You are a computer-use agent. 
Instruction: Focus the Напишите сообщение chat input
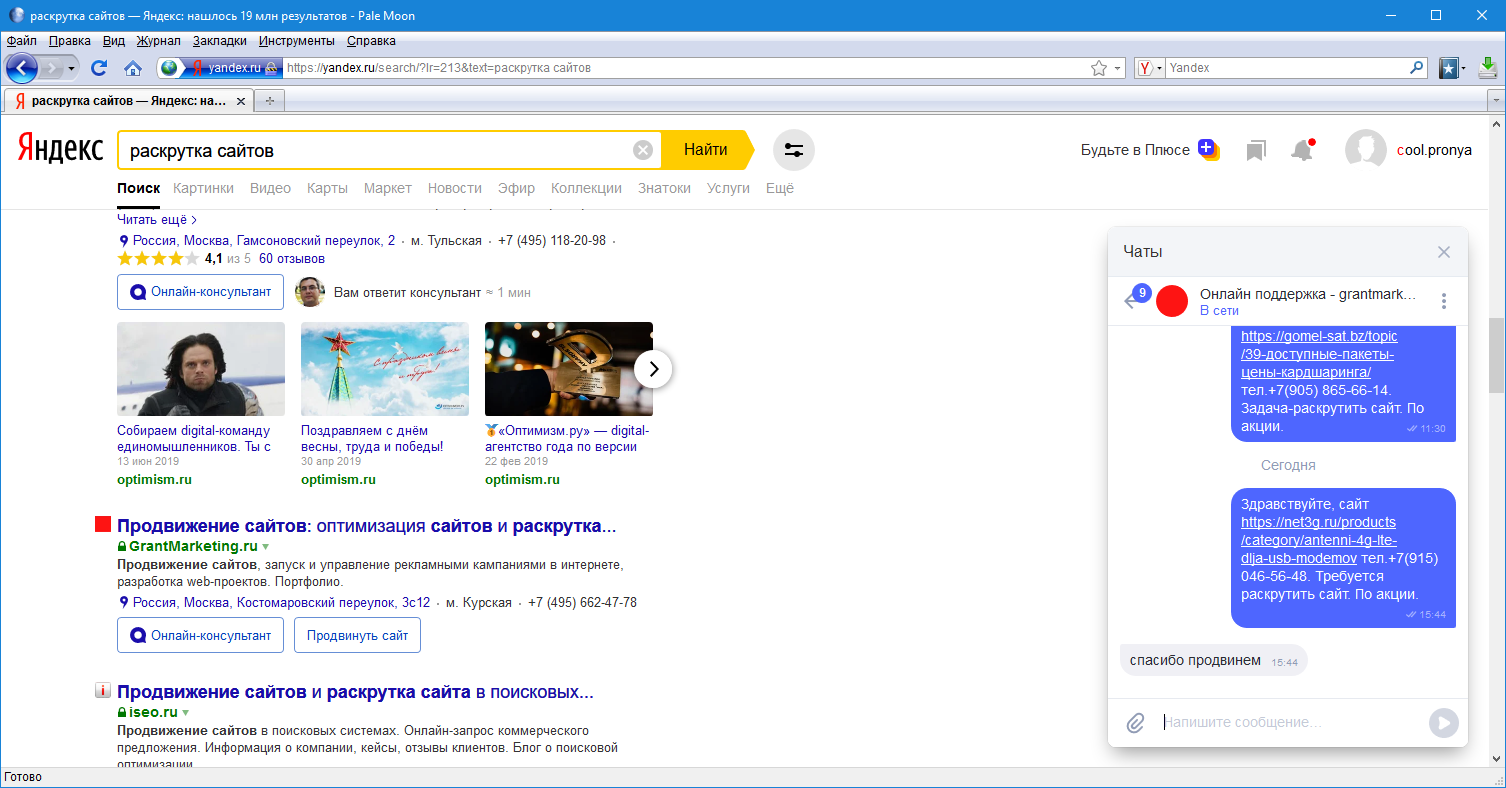click(1288, 722)
